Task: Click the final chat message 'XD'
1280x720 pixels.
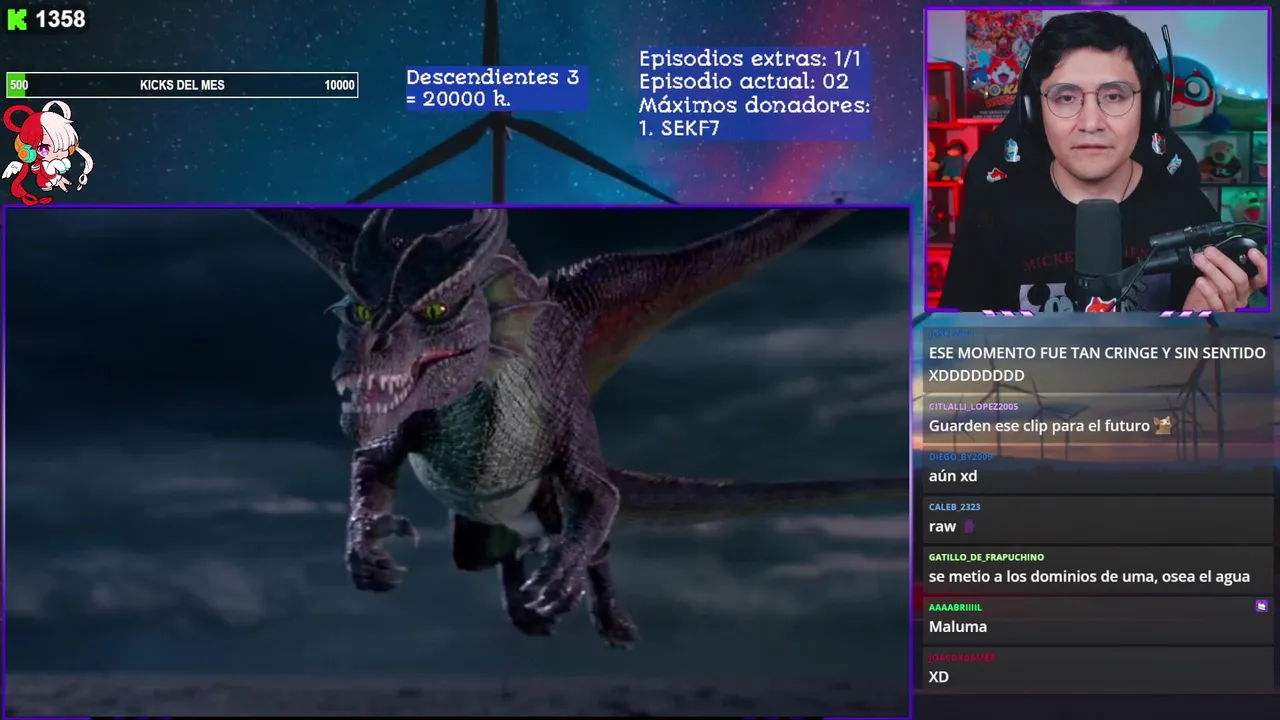Action: click(938, 677)
